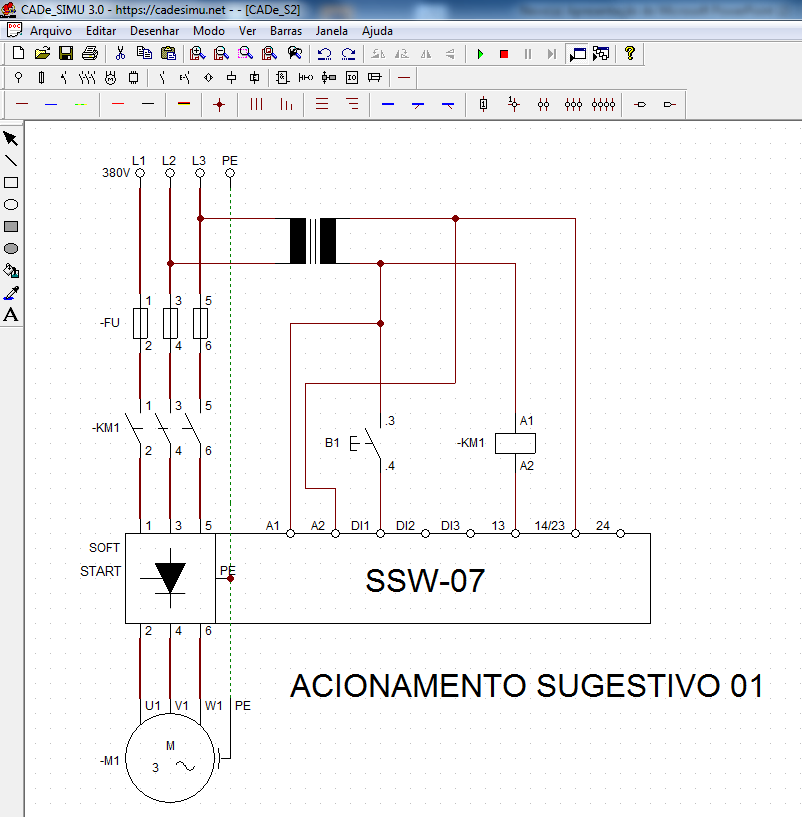Select the filled ellipse tool
The height and width of the screenshot is (817, 802).
[11, 249]
